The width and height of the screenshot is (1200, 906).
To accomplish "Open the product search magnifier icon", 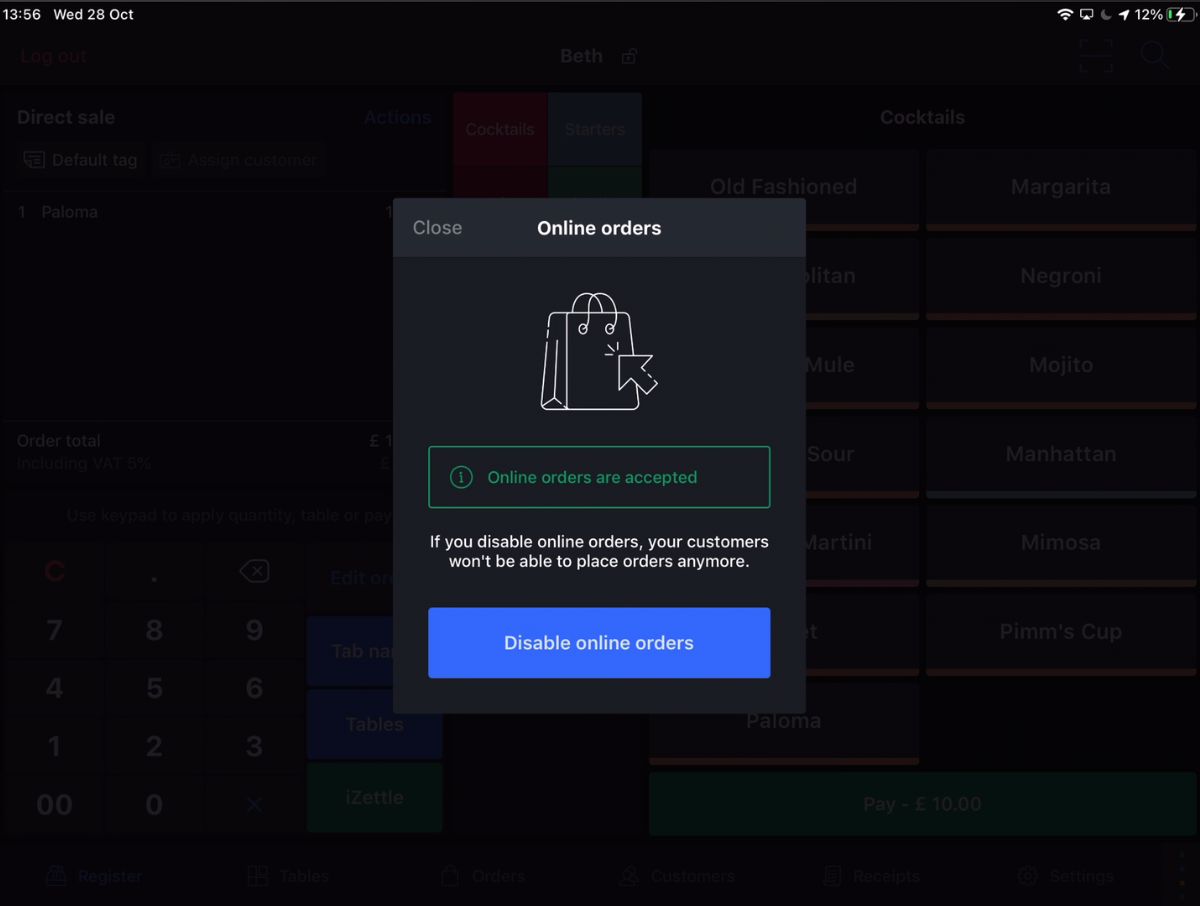I will pyautogui.click(x=1155, y=56).
